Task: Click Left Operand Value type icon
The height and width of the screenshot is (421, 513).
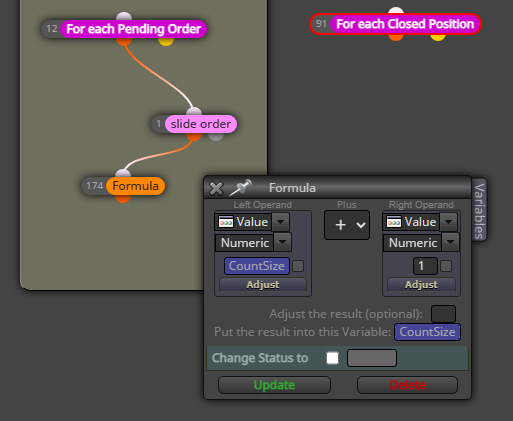Action: point(226,222)
